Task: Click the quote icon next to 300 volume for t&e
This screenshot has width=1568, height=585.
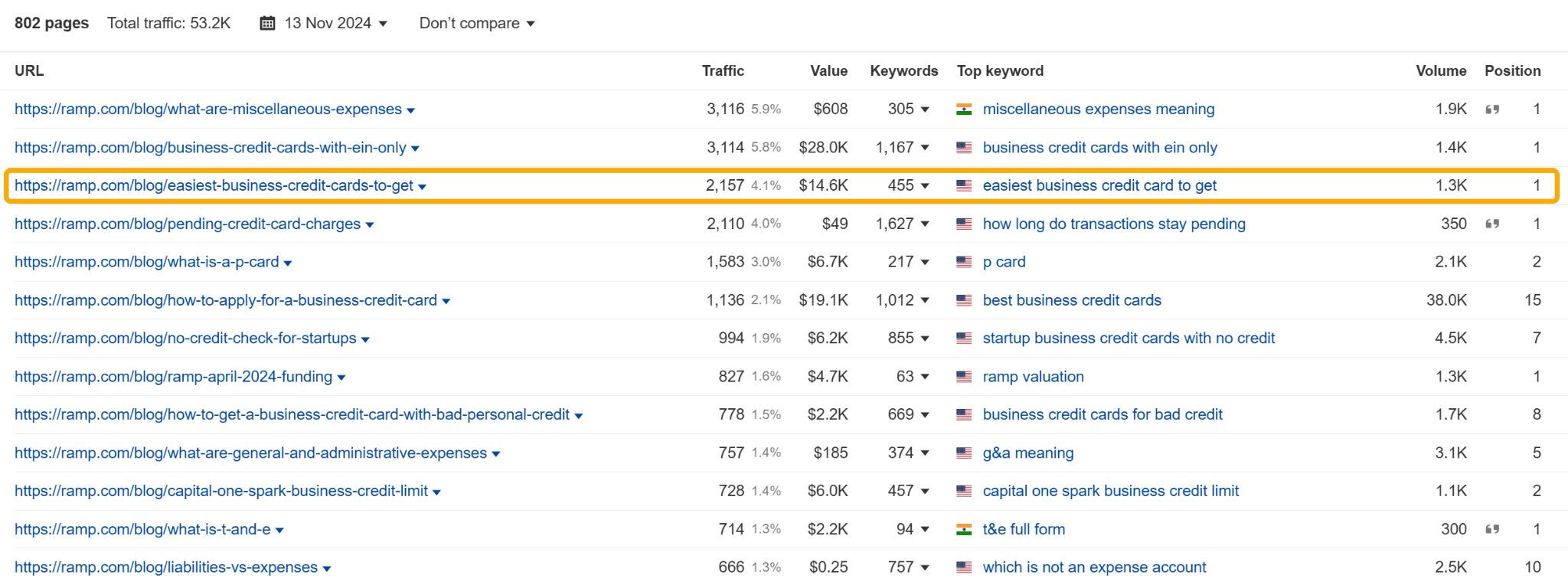Action: tap(1493, 528)
